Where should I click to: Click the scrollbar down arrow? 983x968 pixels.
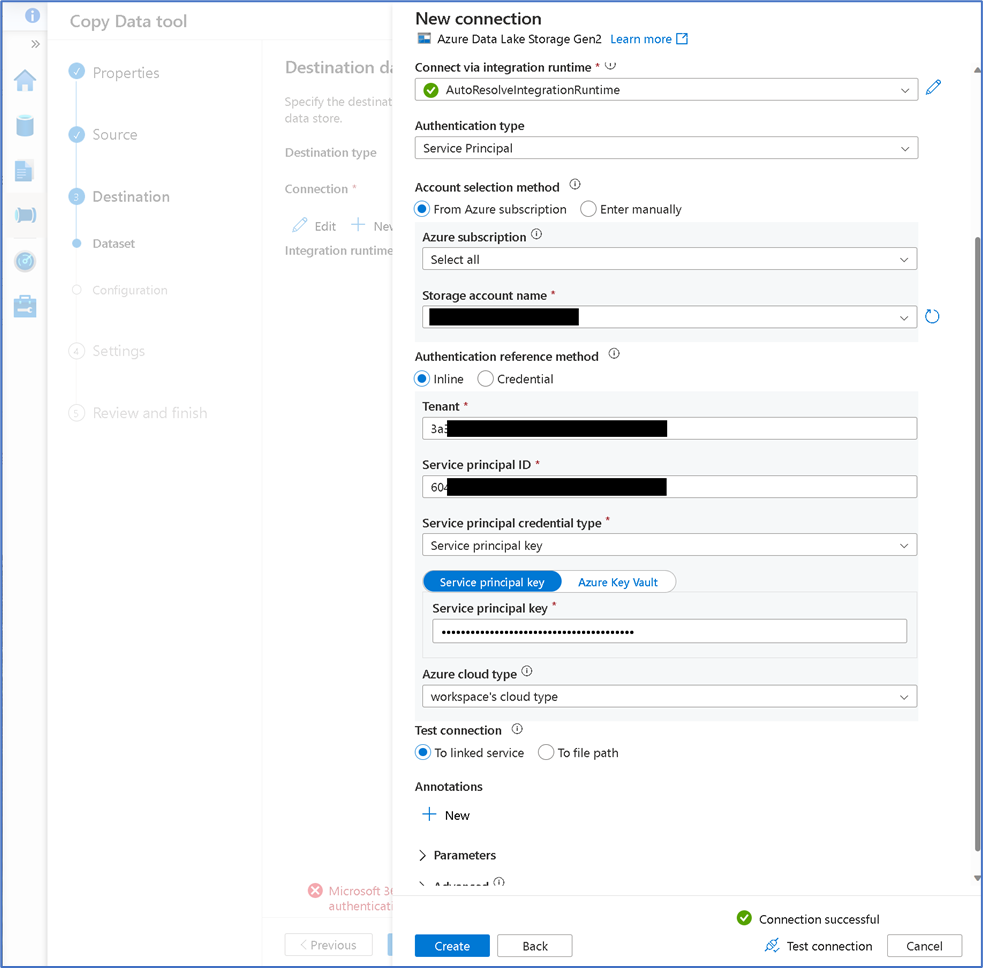click(977, 878)
